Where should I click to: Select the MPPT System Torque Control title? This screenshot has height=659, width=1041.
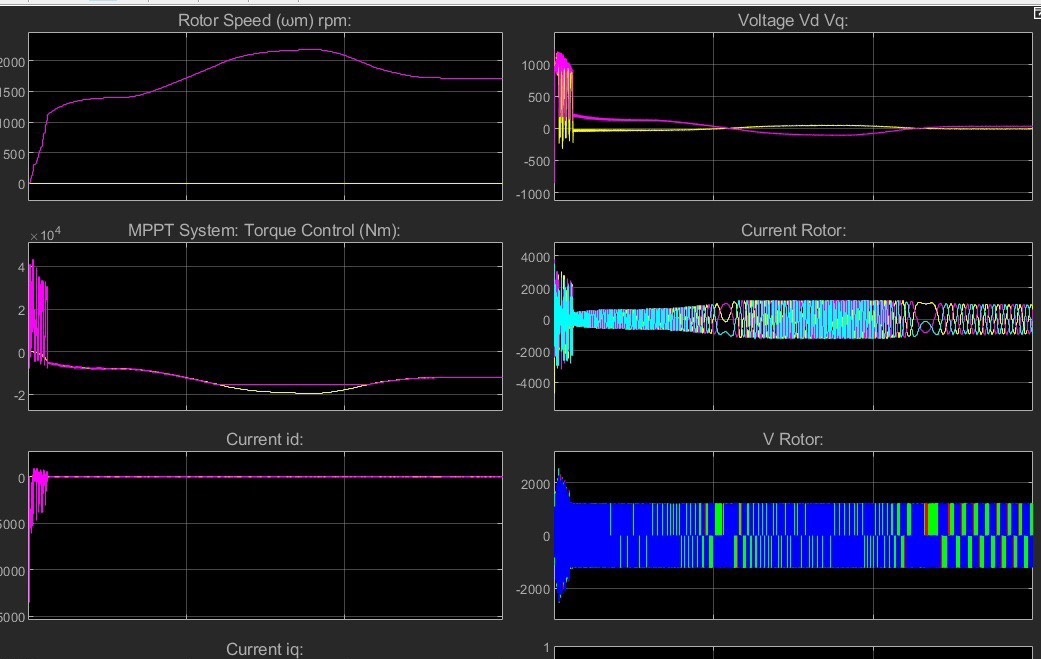pyautogui.click(x=264, y=230)
